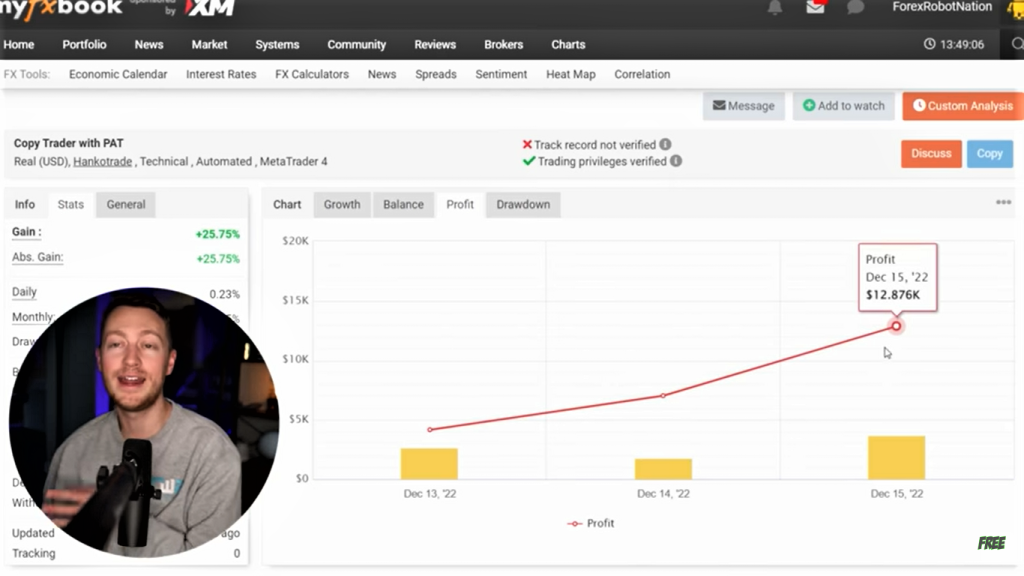Switch to the Drawdown tab

pos(523,204)
